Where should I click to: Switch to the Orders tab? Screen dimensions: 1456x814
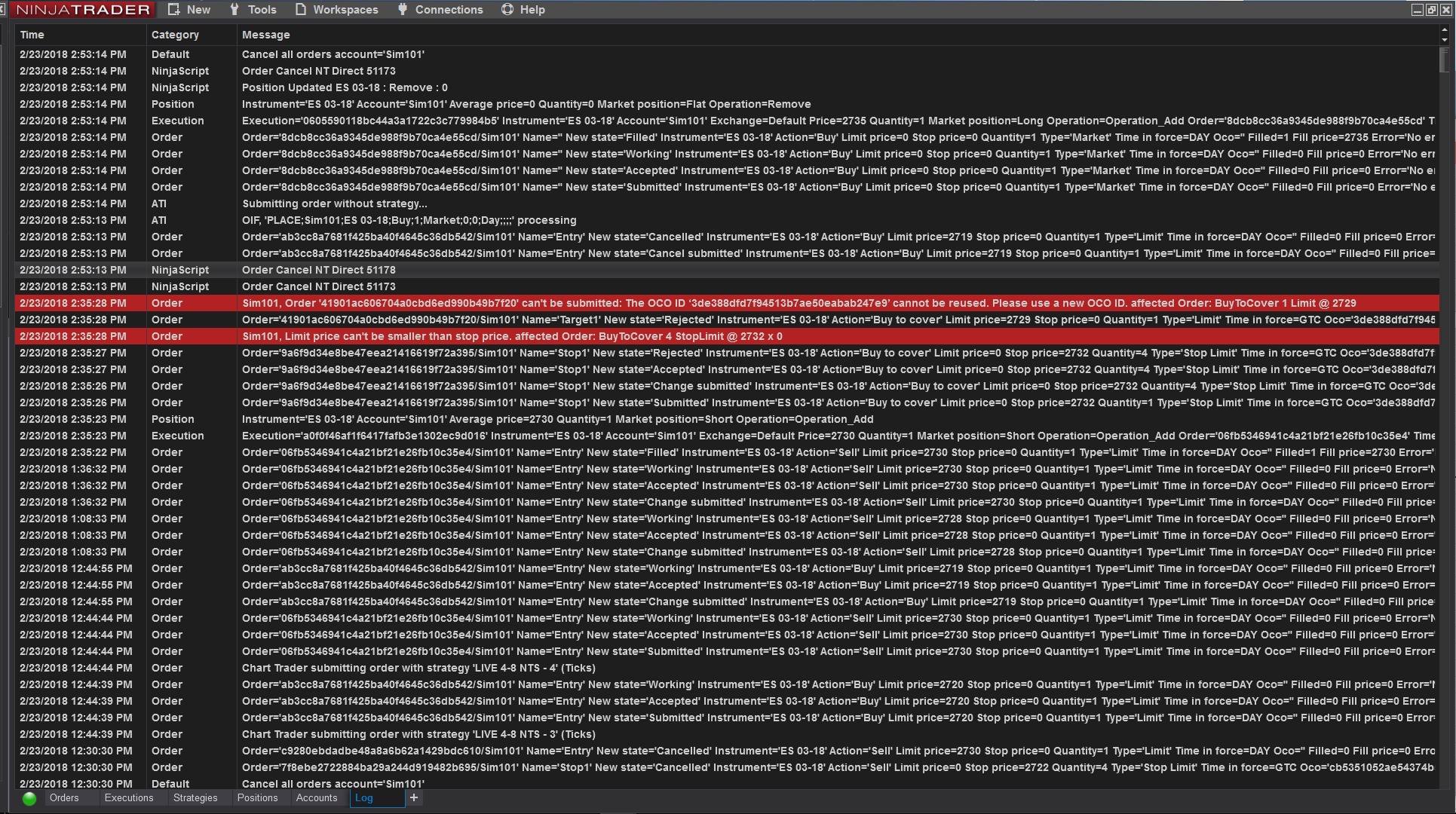64,798
